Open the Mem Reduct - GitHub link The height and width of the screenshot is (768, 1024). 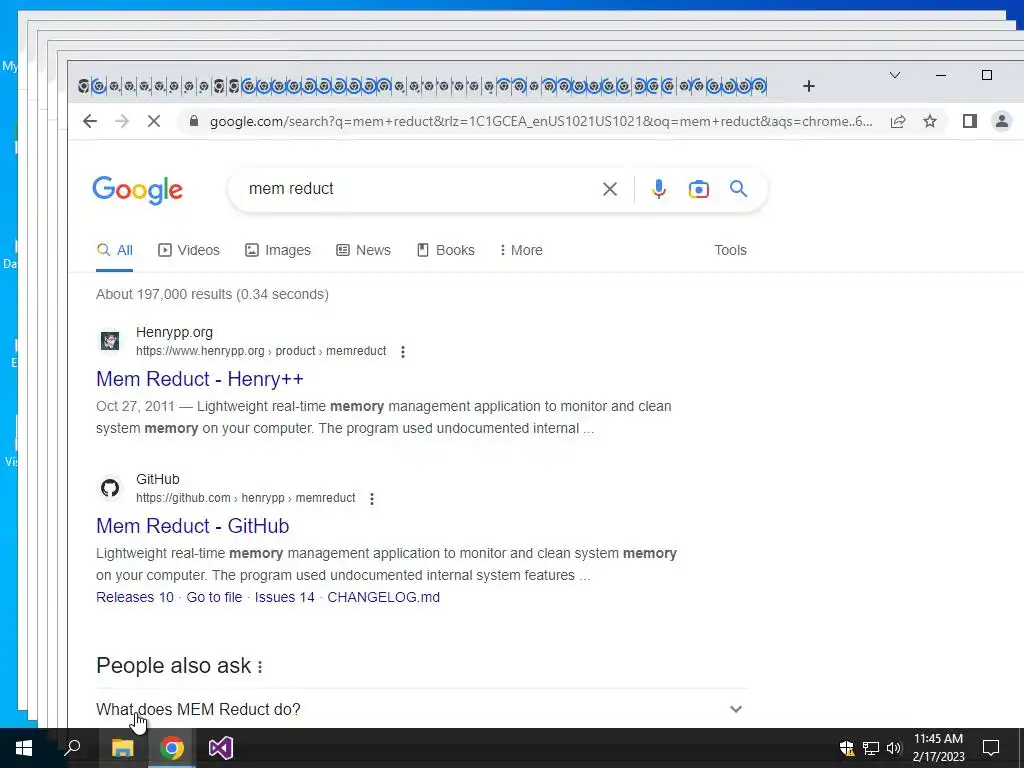(193, 526)
